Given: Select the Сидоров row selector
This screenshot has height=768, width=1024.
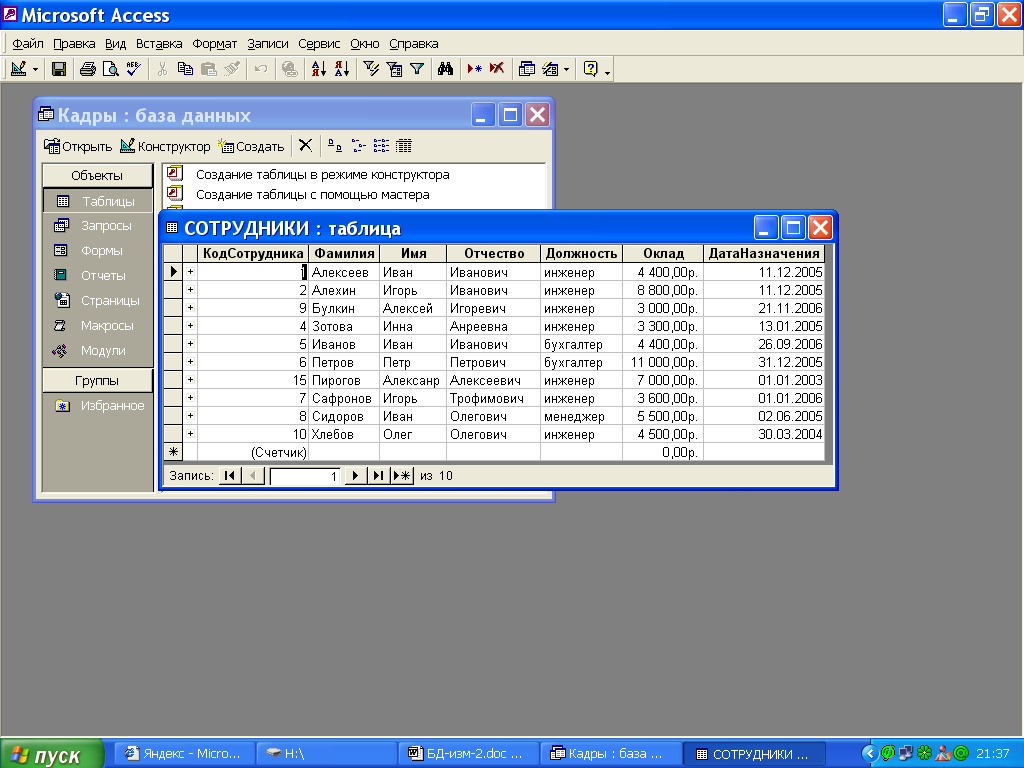Looking at the screenshot, I should point(172,416).
